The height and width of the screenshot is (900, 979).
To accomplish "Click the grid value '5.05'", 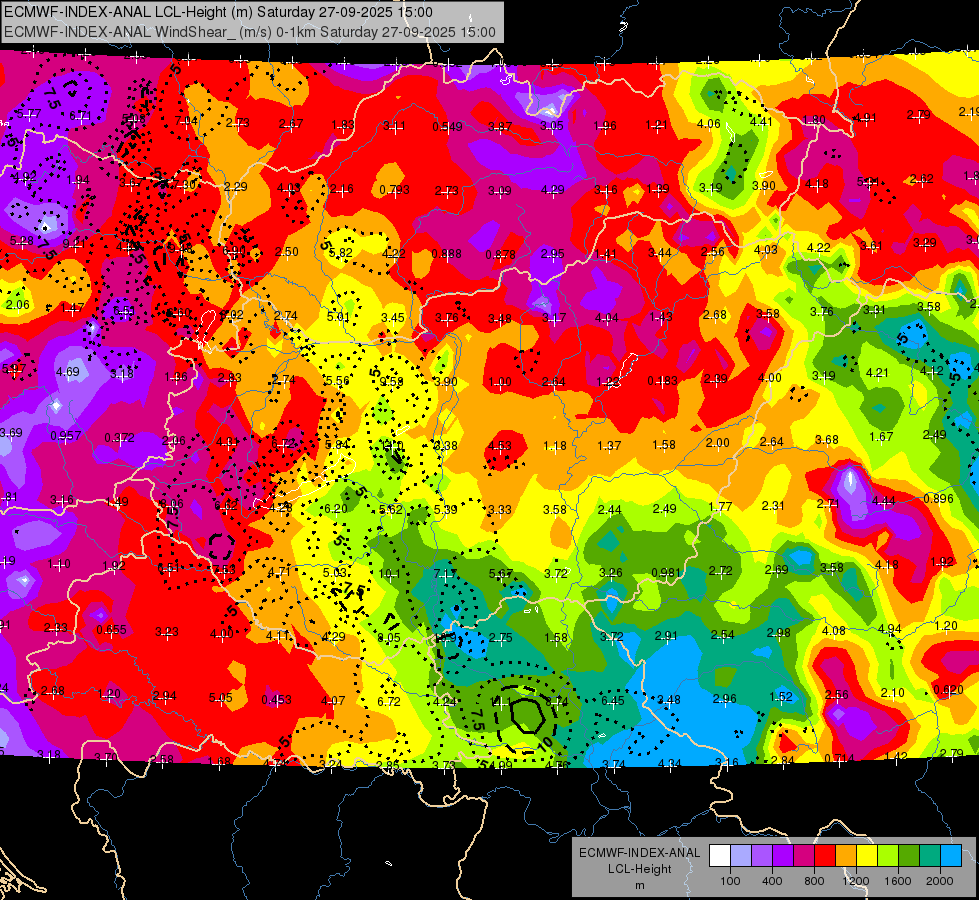I will click(220, 698).
